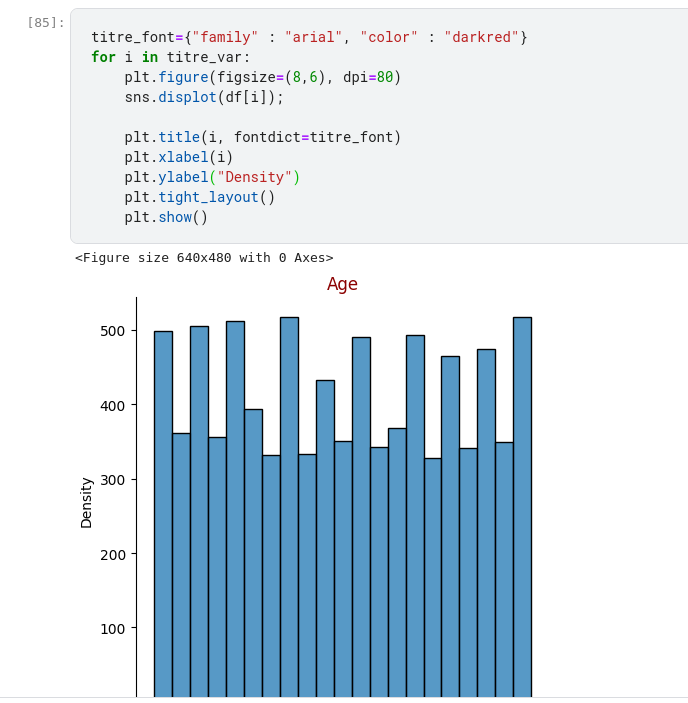This screenshot has width=688, height=703.
Task: Click the Density y-axis label
Action: point(87,502)
